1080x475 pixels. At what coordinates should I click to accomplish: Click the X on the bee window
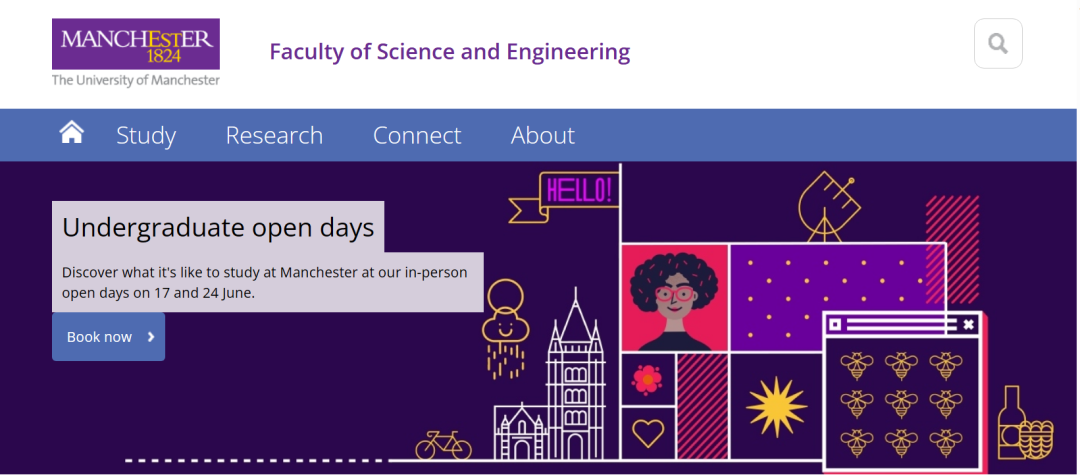(968, 325)
